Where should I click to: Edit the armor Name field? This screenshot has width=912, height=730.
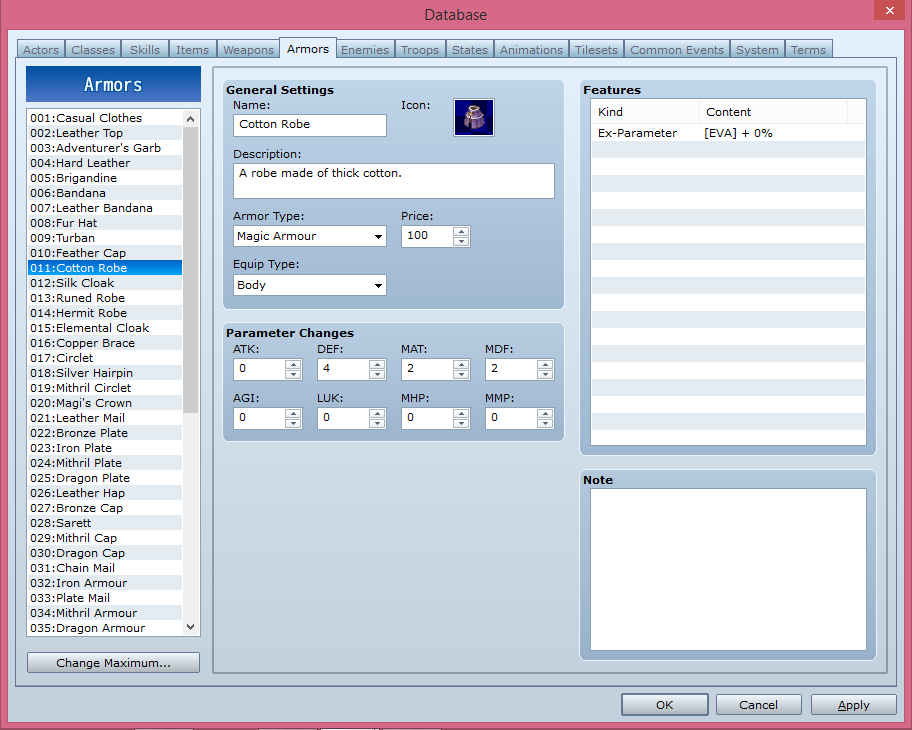309,124
